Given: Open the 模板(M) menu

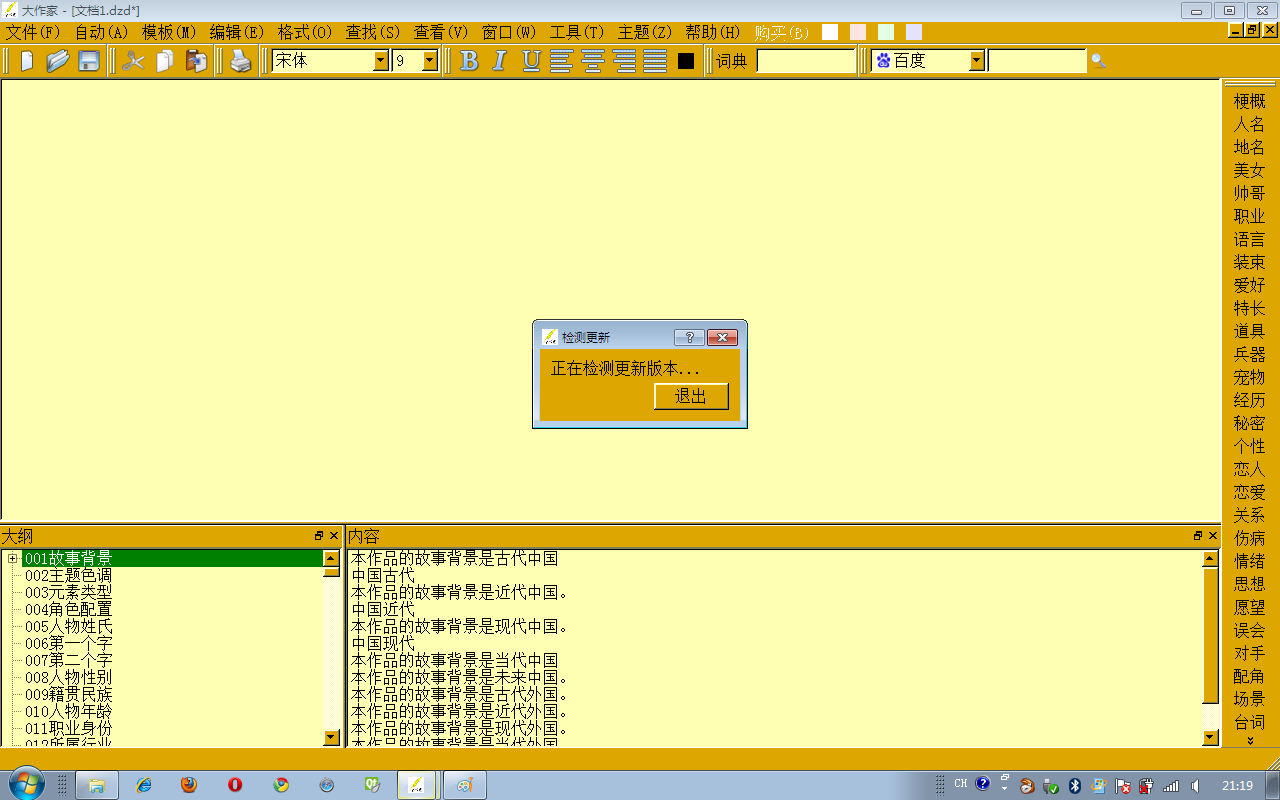Looking at the screenshot, I should [x=169, y=32].
